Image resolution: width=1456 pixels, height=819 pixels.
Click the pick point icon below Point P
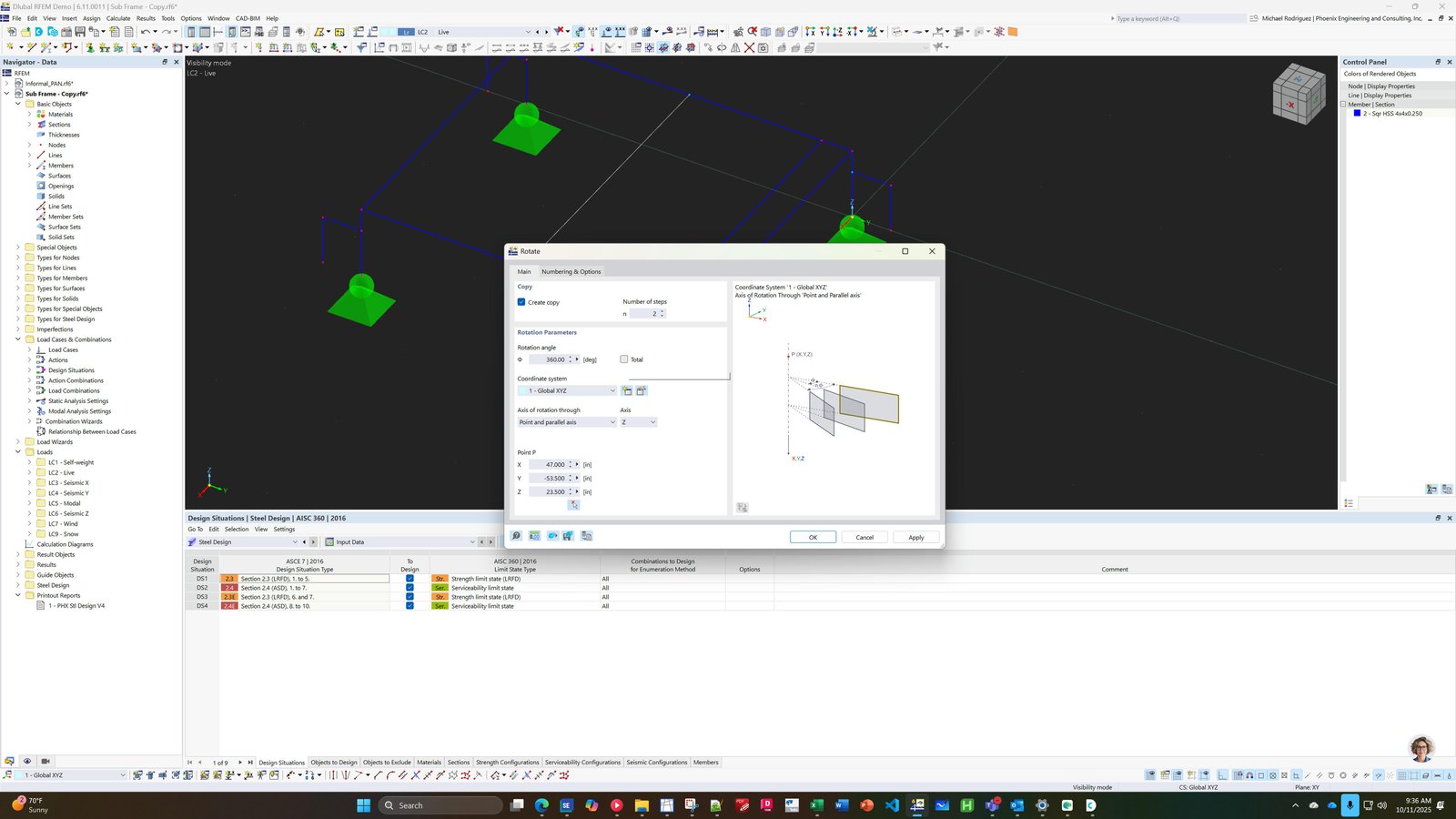click(x=574, y=505)
